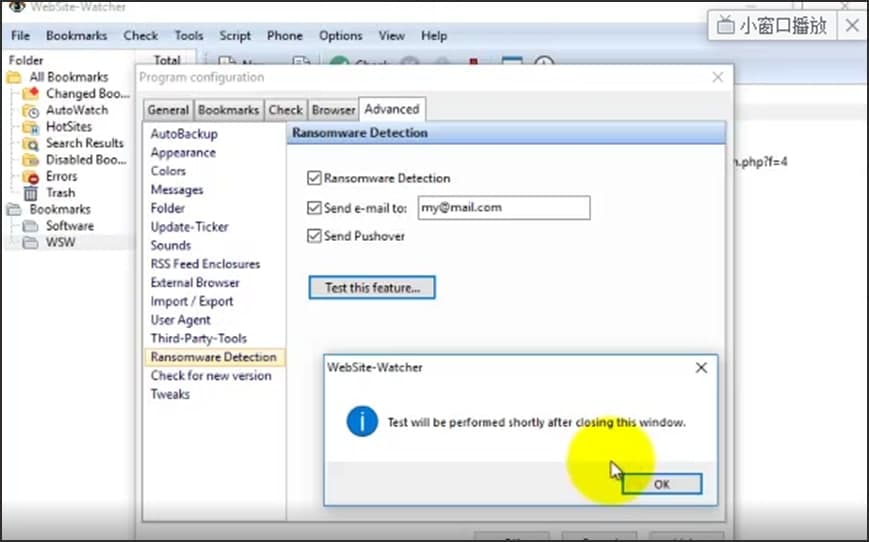Select Sounds in the settings list
The image size is (869, 542).
point(171,245)
